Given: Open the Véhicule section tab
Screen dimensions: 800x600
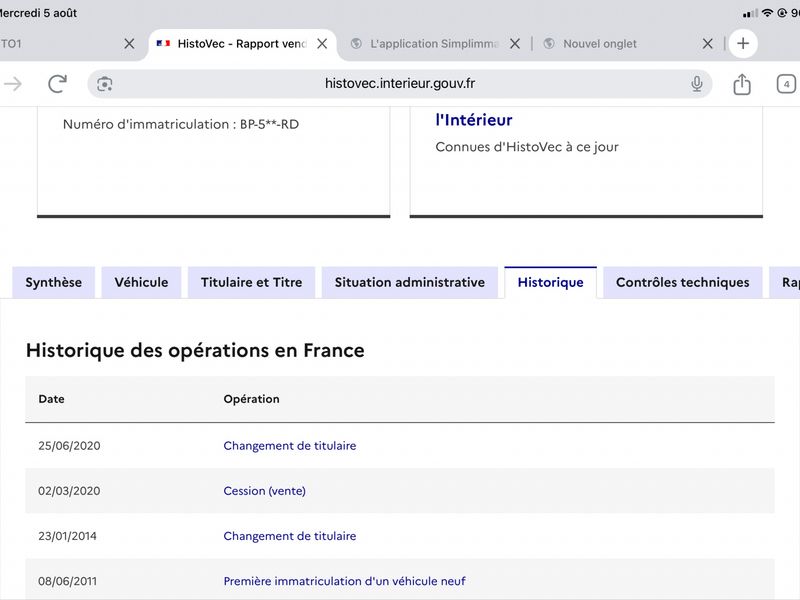Looking at the screenshot, I should click(141, 282).
